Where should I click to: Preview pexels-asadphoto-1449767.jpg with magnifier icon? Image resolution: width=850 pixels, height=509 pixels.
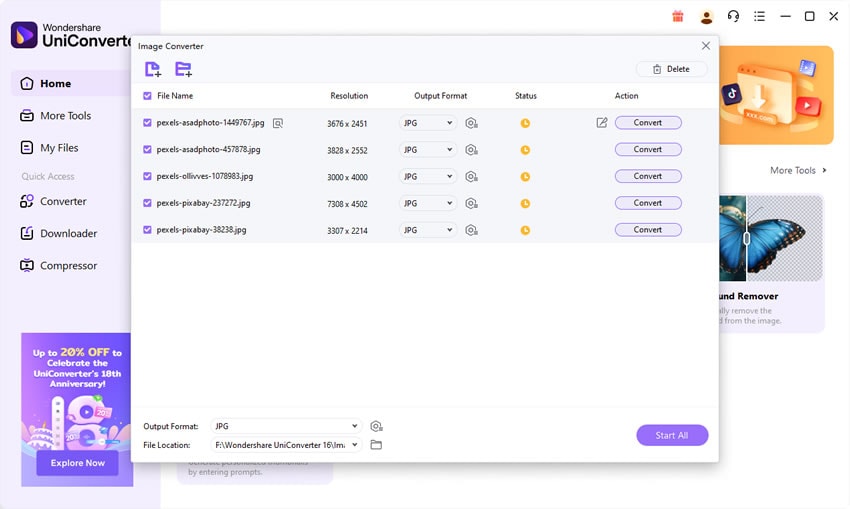coord(278,123)
